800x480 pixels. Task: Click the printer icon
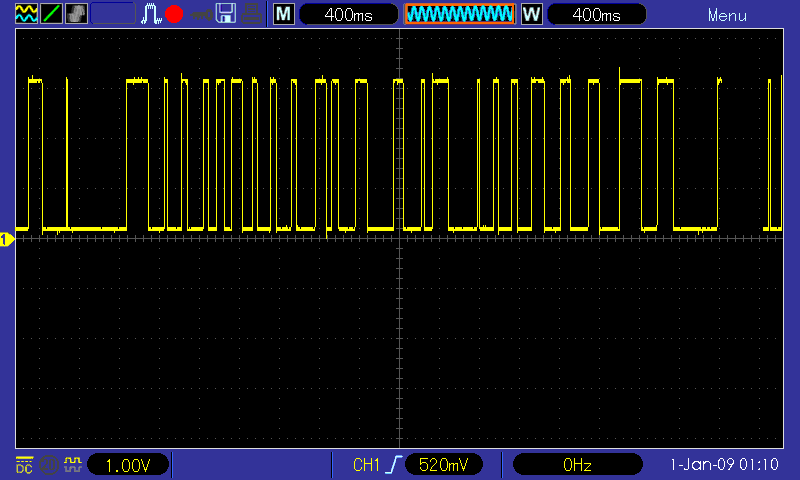pyautogui.click(x=251, y=14)
